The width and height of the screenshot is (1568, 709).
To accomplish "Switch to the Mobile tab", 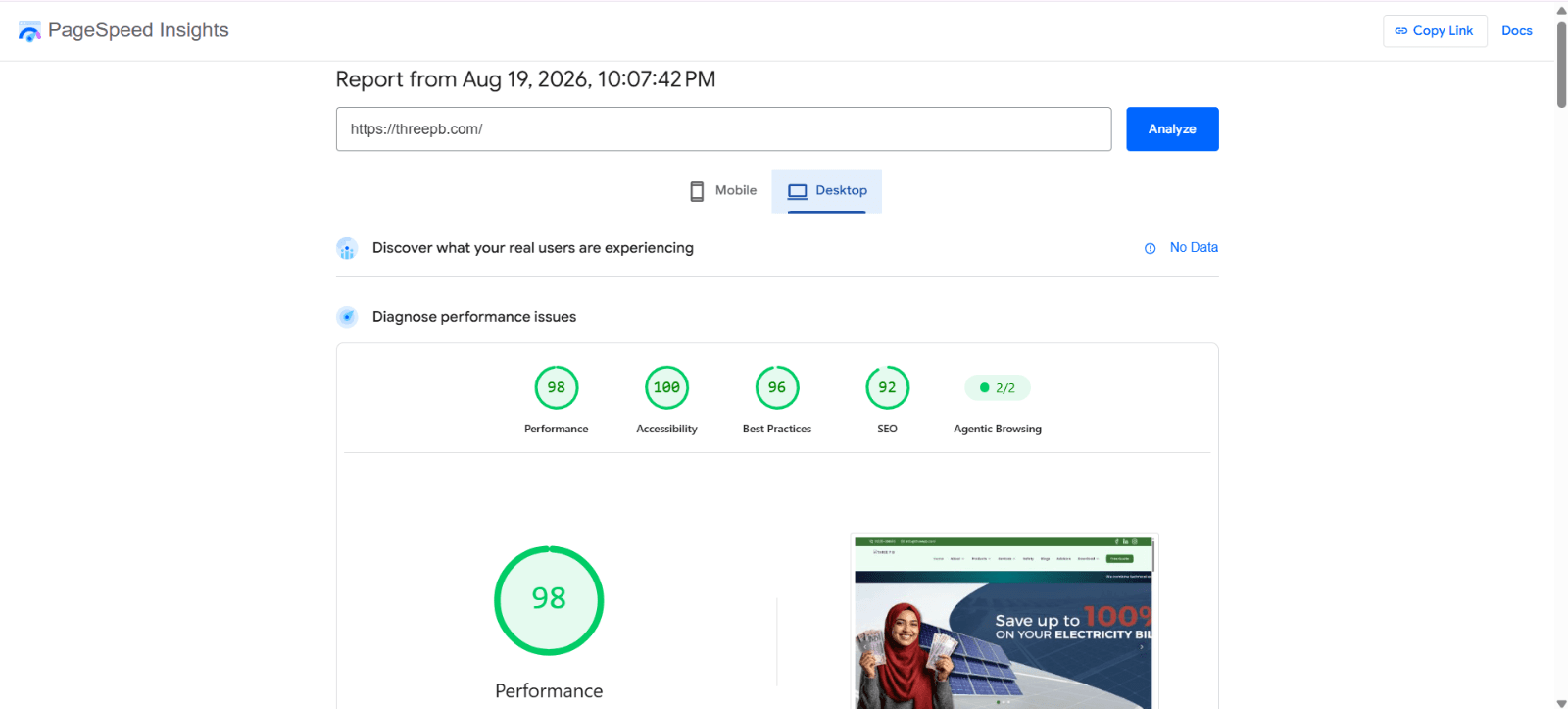I will [x=723, y=190].
